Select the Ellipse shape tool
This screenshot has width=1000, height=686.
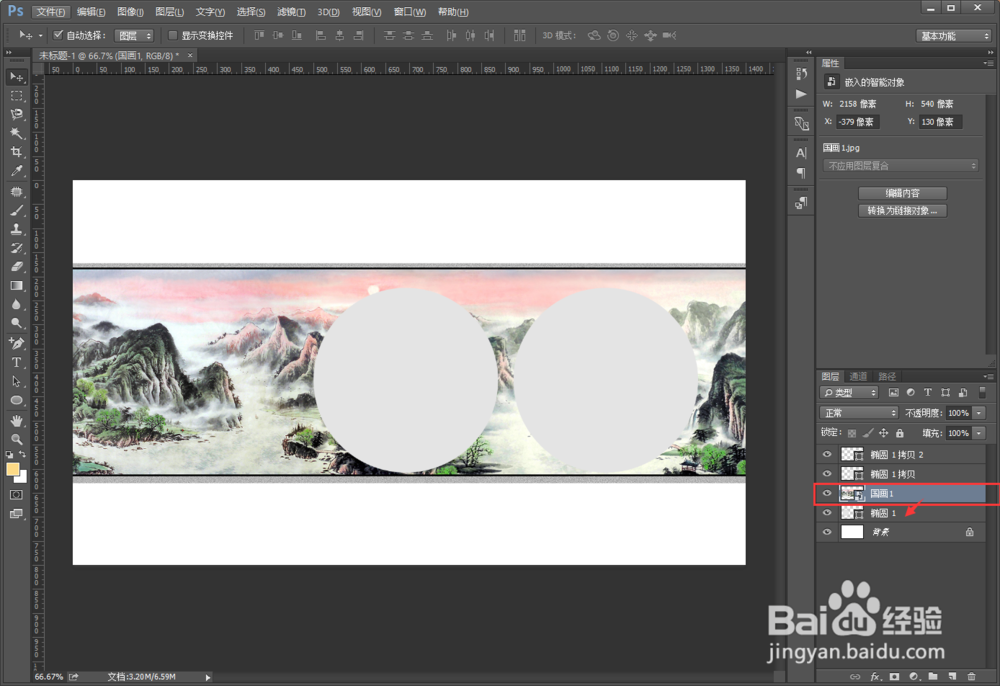click(17, 400)
